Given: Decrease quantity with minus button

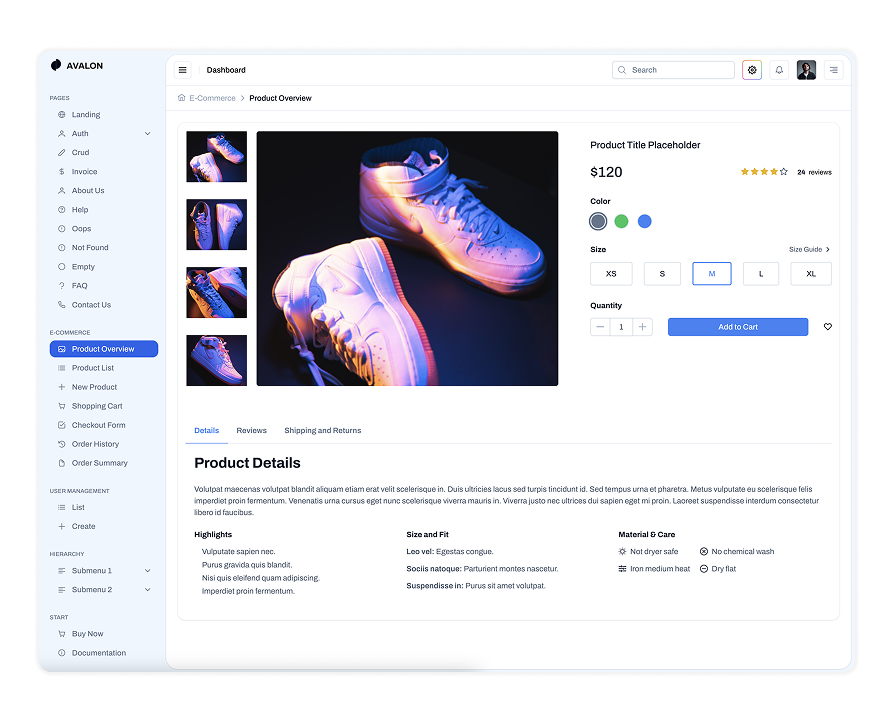Looking at the screenshot, I should (x=600, y=327).
